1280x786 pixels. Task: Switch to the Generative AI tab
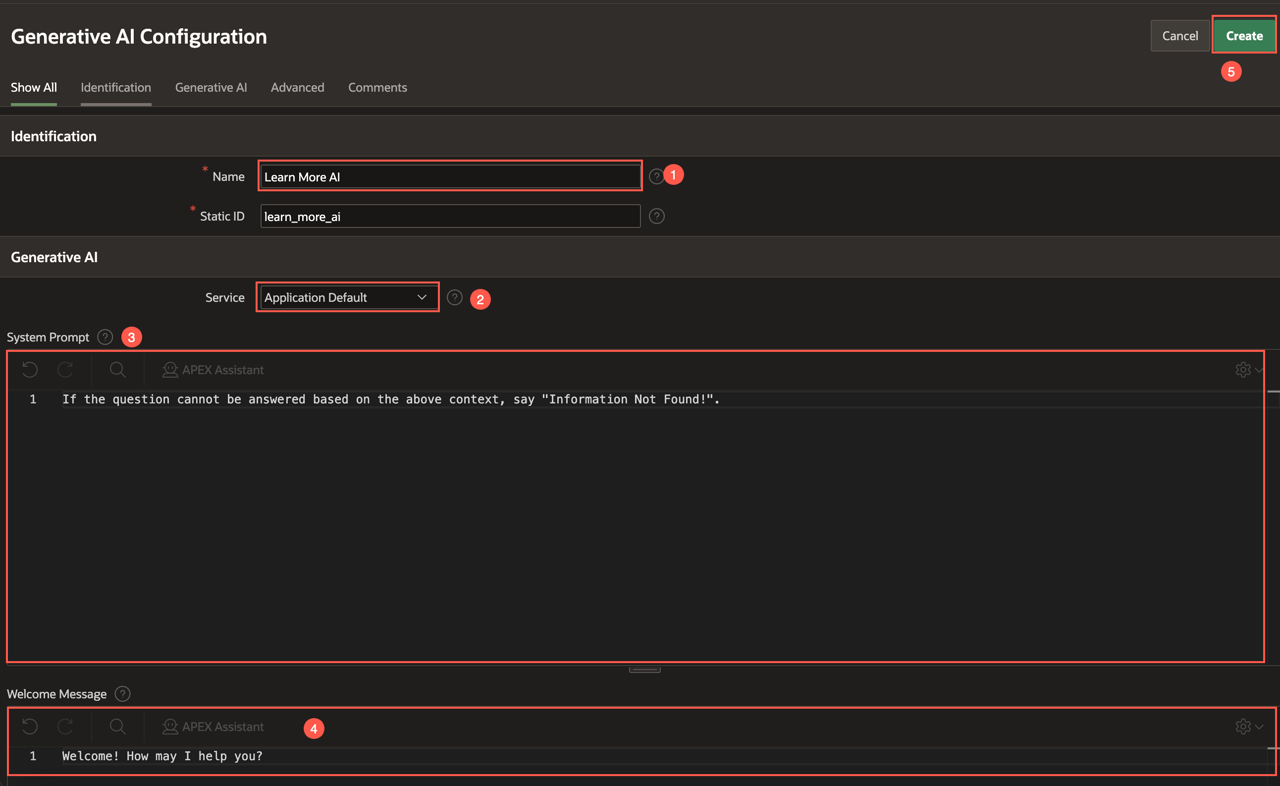211,88
